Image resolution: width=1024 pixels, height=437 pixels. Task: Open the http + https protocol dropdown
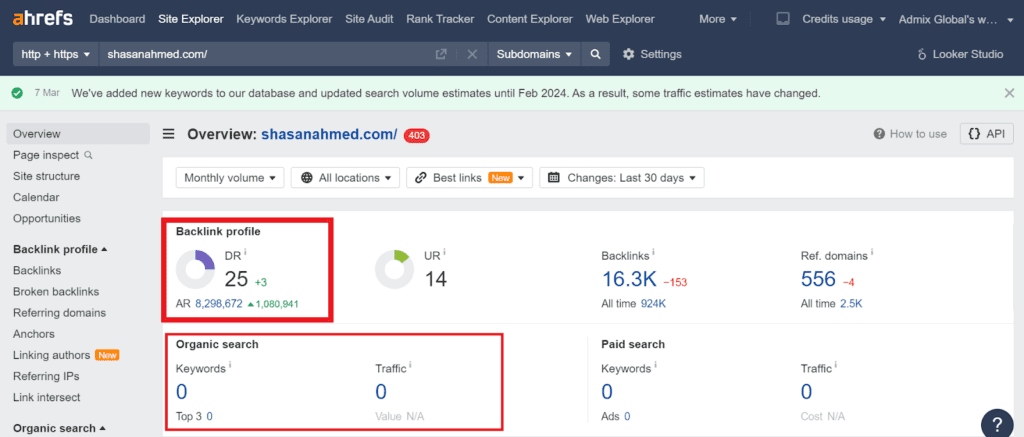click(56, 54)
